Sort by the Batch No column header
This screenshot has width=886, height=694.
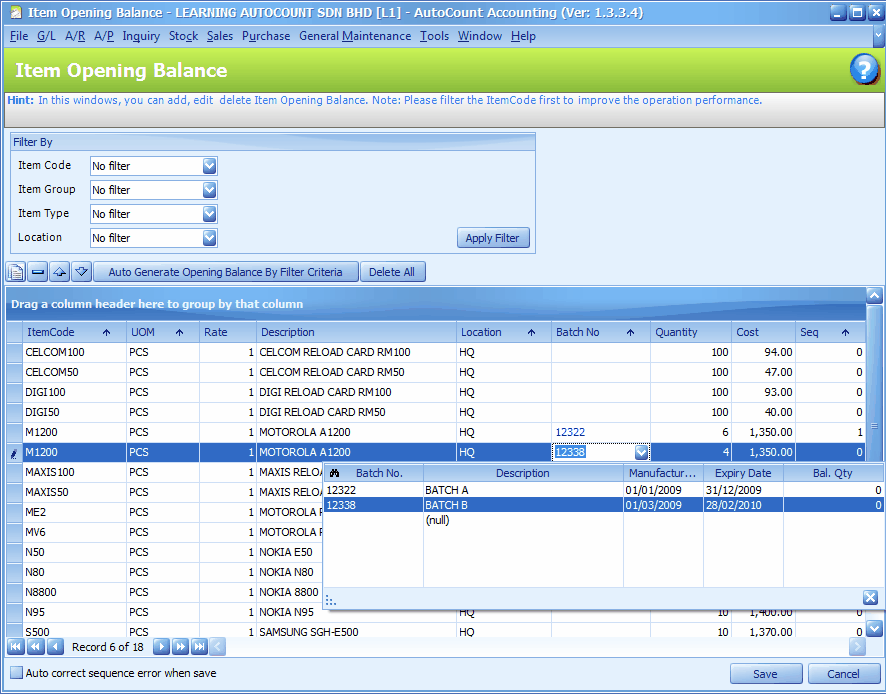coord(601,332)
